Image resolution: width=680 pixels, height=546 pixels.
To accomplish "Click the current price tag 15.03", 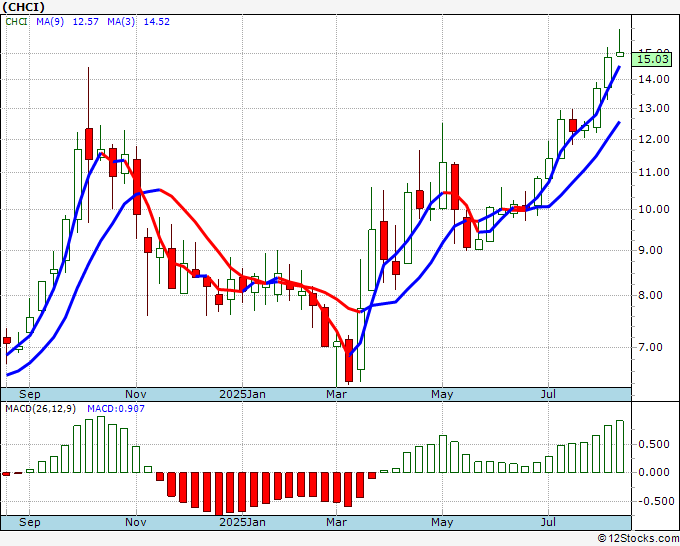I will pos(654,59).
